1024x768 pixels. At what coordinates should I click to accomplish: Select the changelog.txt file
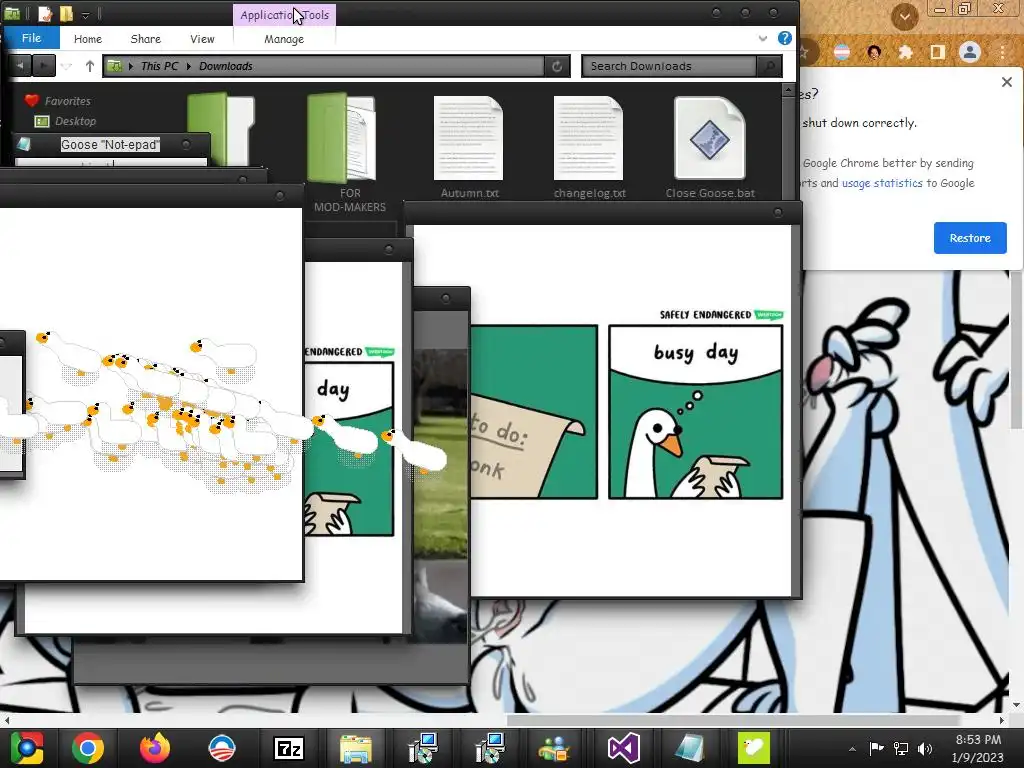[589, 147]
